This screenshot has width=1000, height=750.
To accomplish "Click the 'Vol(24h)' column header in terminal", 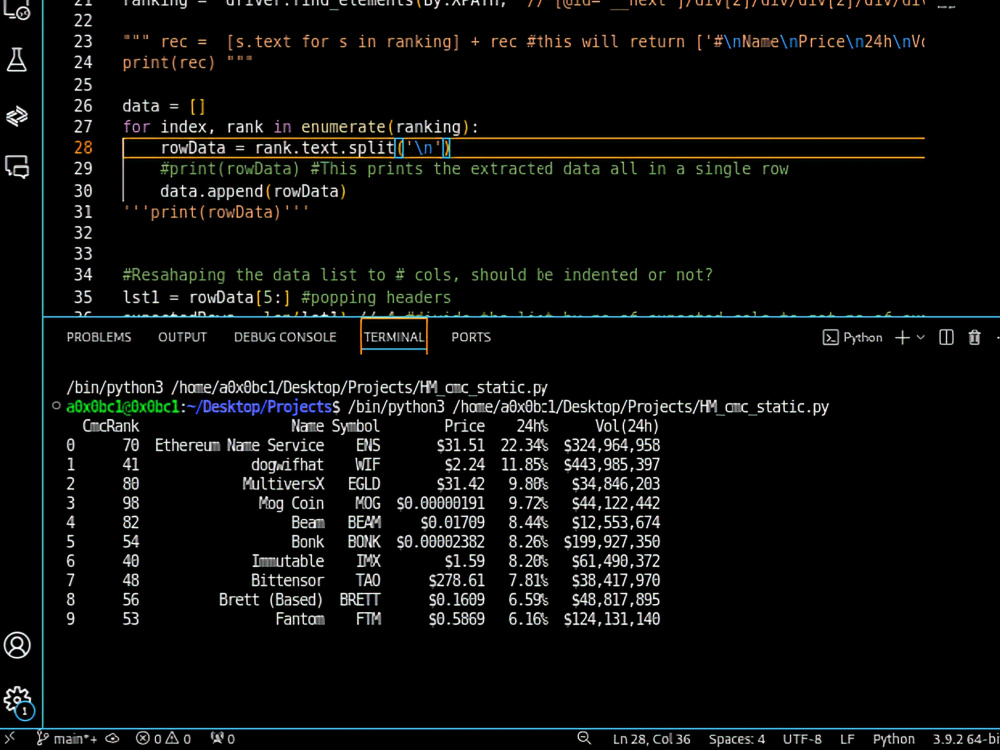I will click(627, 426).
